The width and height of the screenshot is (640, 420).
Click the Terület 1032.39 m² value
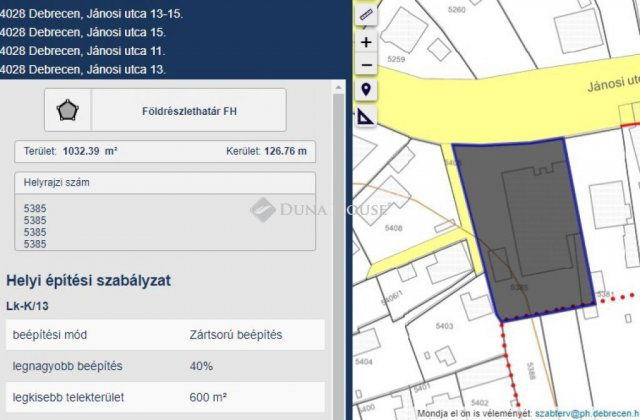[90, 151]
